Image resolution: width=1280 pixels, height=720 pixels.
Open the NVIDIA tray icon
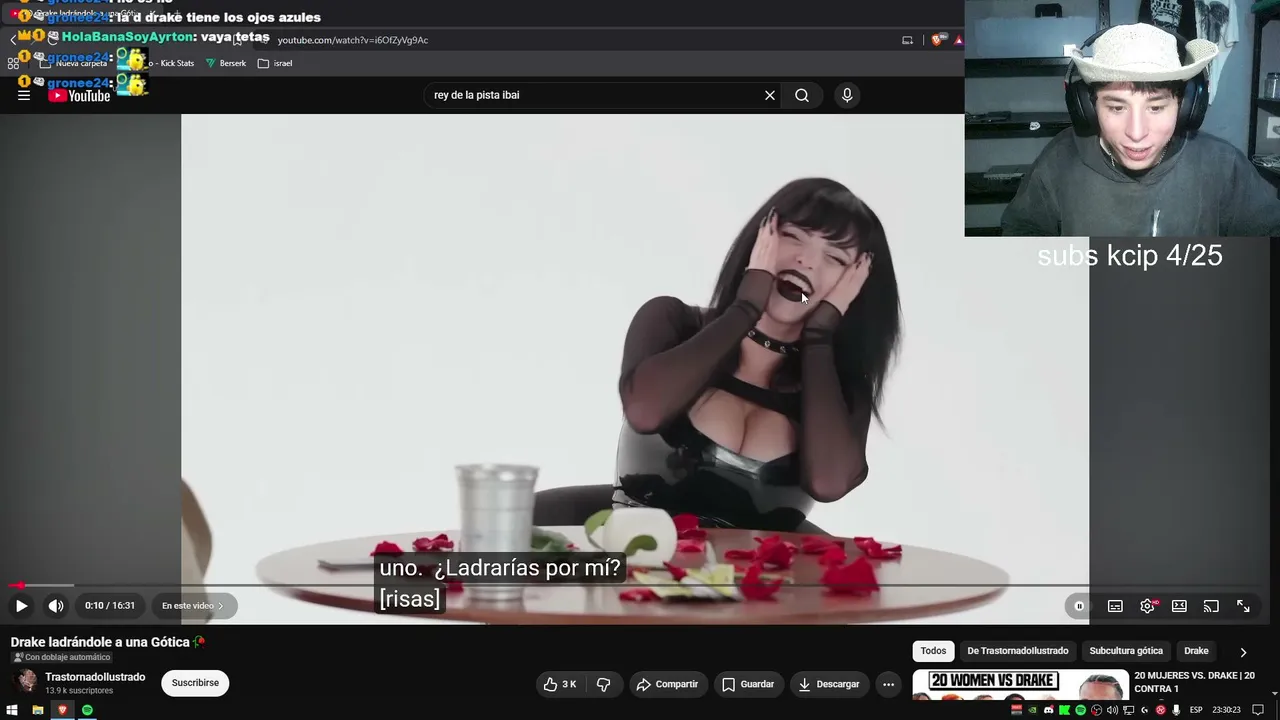1032,710
